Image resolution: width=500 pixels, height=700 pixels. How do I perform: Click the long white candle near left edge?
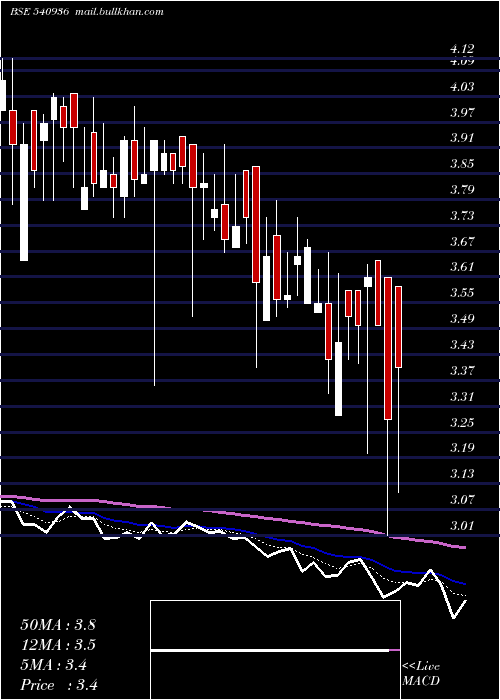[x=24, y=202]
